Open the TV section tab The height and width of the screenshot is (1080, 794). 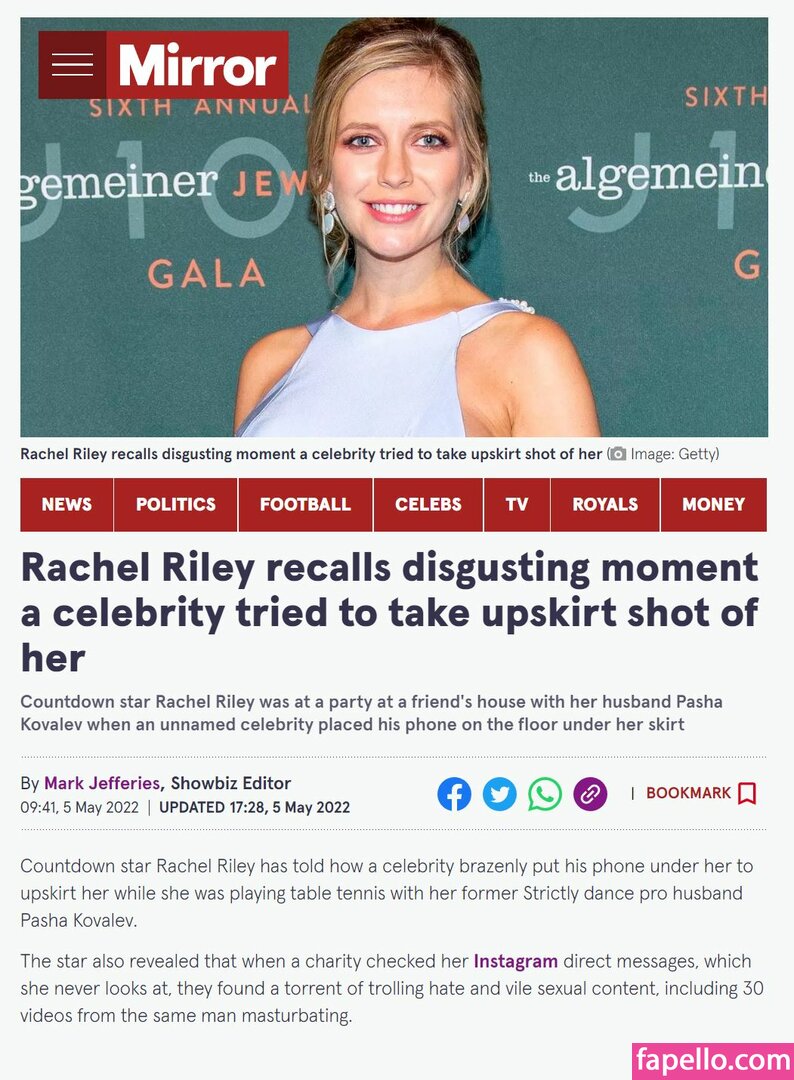click(x=517, y=504)
